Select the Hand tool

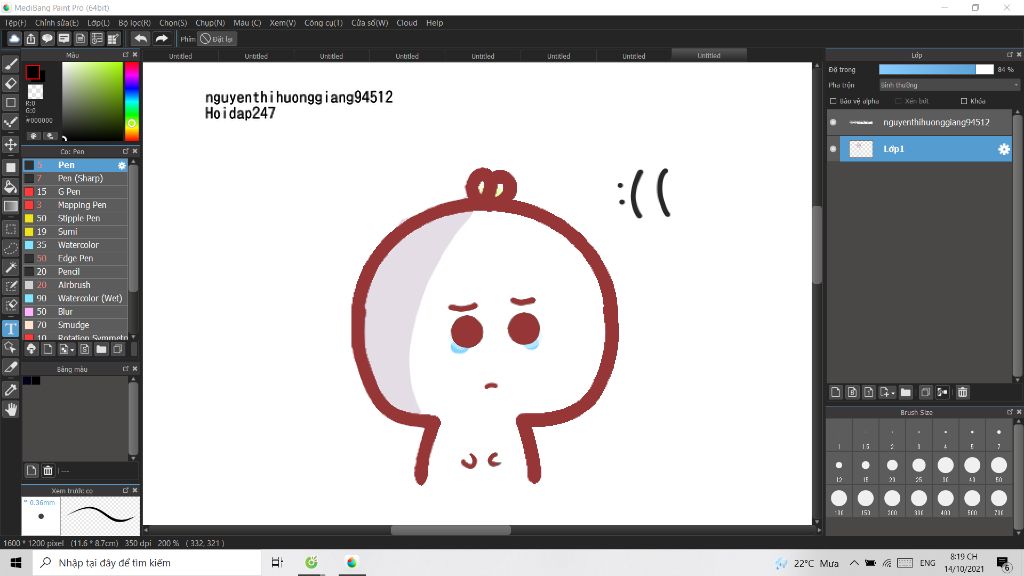[x=10, y=409]
